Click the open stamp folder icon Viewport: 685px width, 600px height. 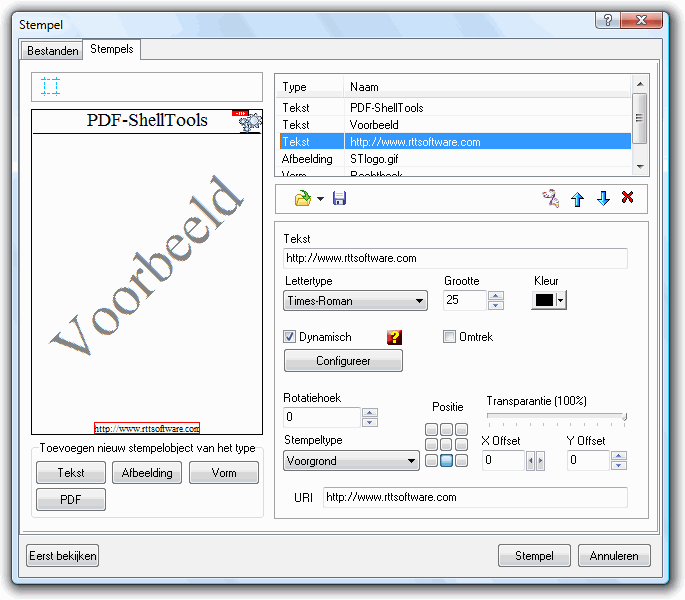302,198
